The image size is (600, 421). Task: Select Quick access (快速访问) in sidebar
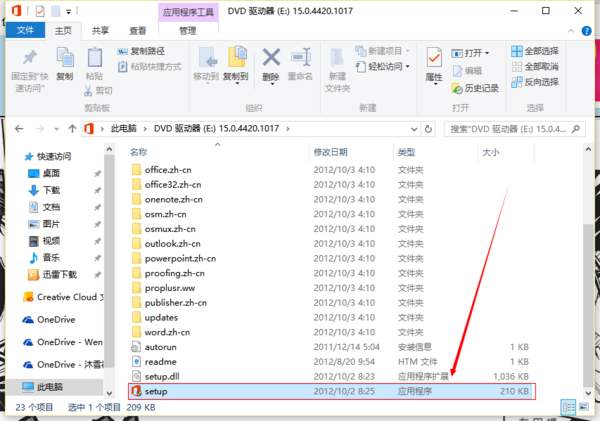48,157
